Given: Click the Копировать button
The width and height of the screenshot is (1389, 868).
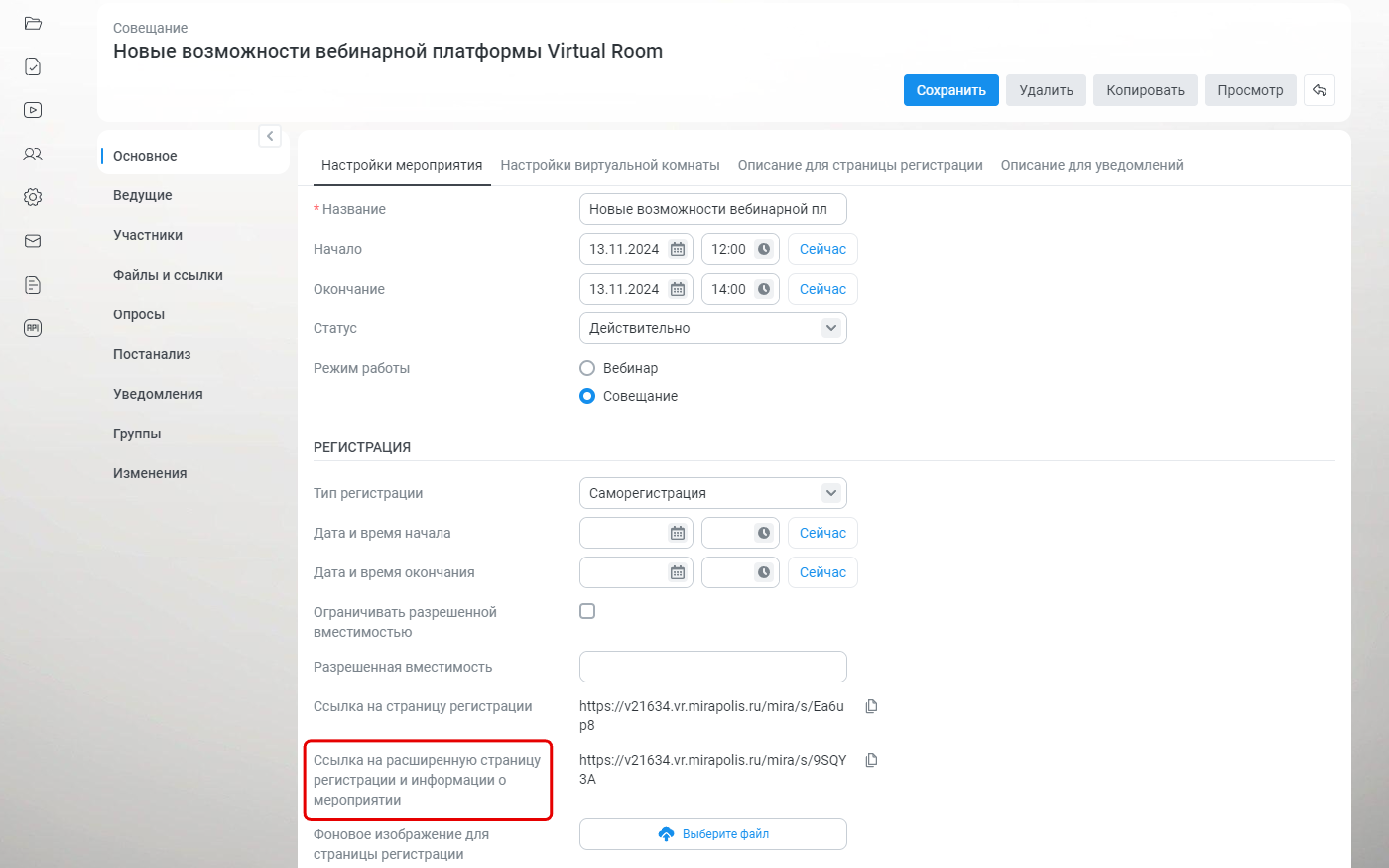Looking at the screenshot, I should 1146,90.
